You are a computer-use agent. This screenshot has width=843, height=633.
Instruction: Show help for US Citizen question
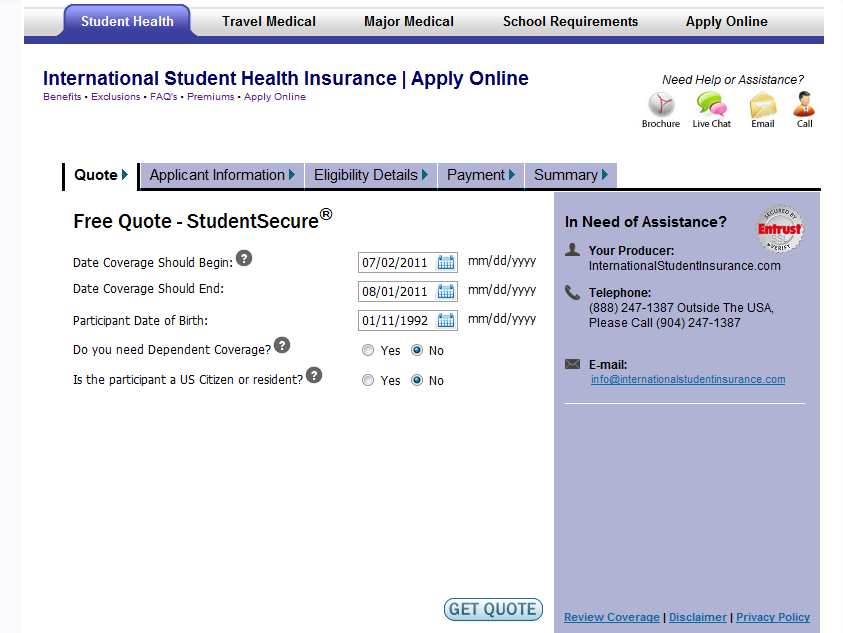pos(314,375)
